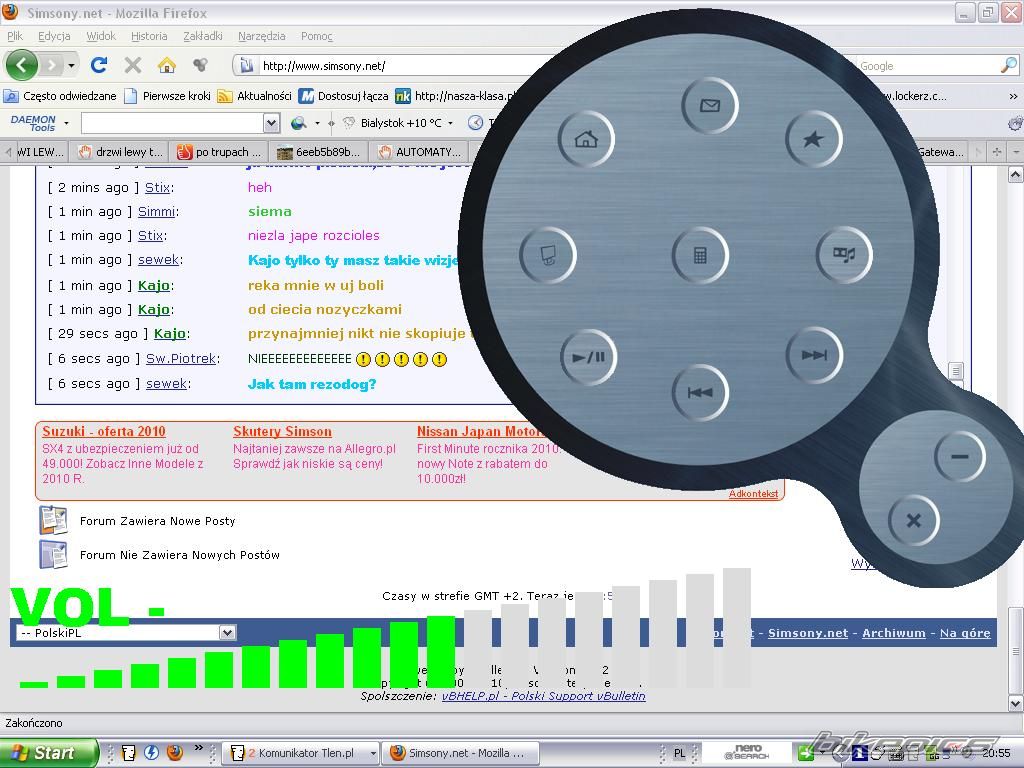This screenshot has width=1024, height=768.
Task: Toggle play/pause on the media overlay
Action: (x=588, y=357)
